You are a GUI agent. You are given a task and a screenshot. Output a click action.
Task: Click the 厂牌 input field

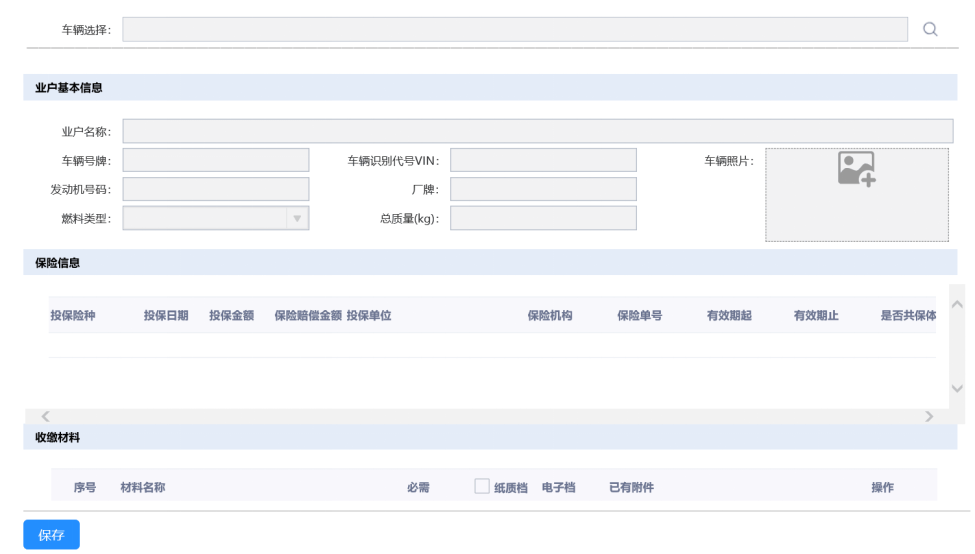coord(543,189)
